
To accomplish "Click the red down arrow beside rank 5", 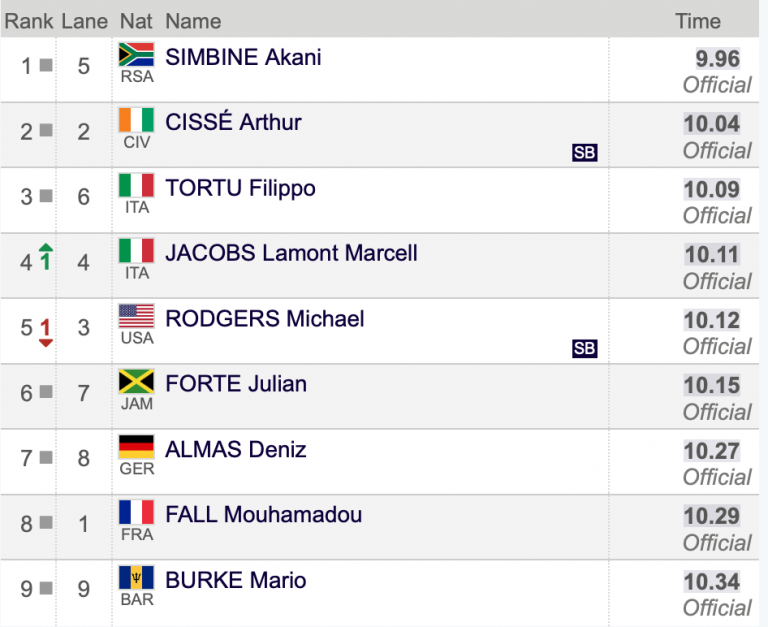I will click(x=46, y=333).
